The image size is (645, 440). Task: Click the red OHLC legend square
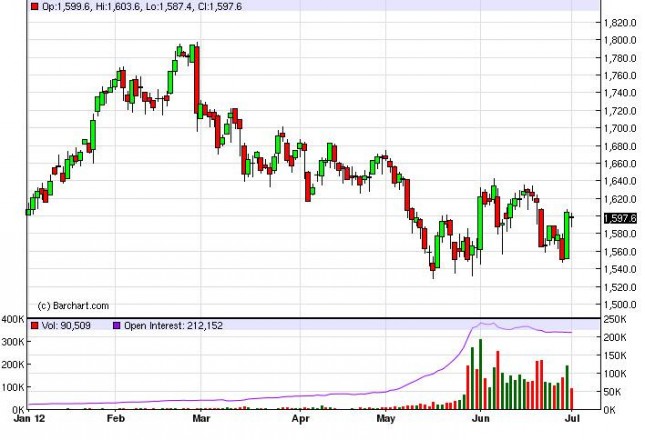(x=35, y=7)
